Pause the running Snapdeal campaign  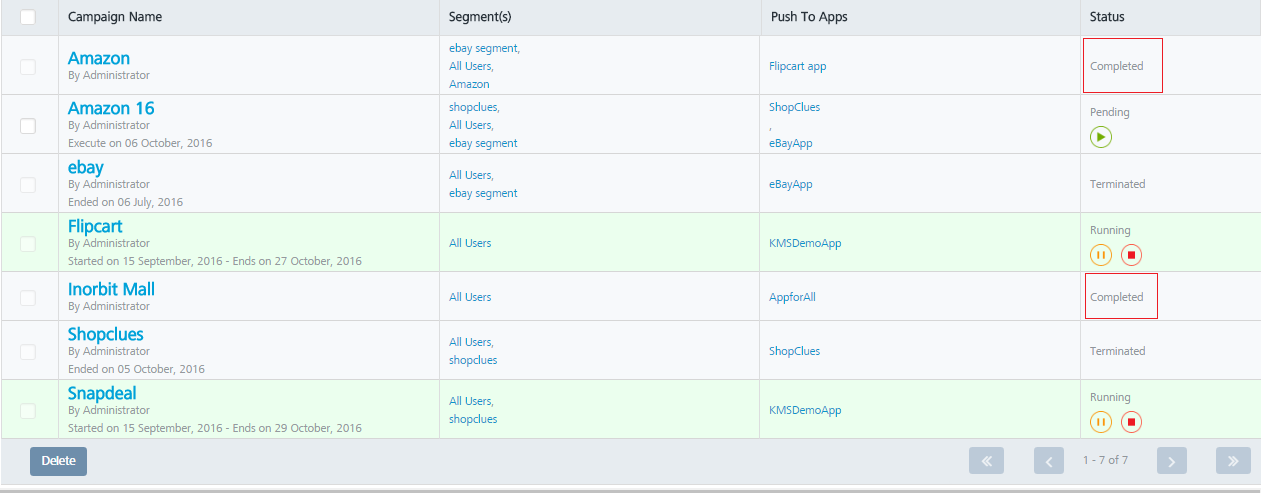tap(1101, 422)
